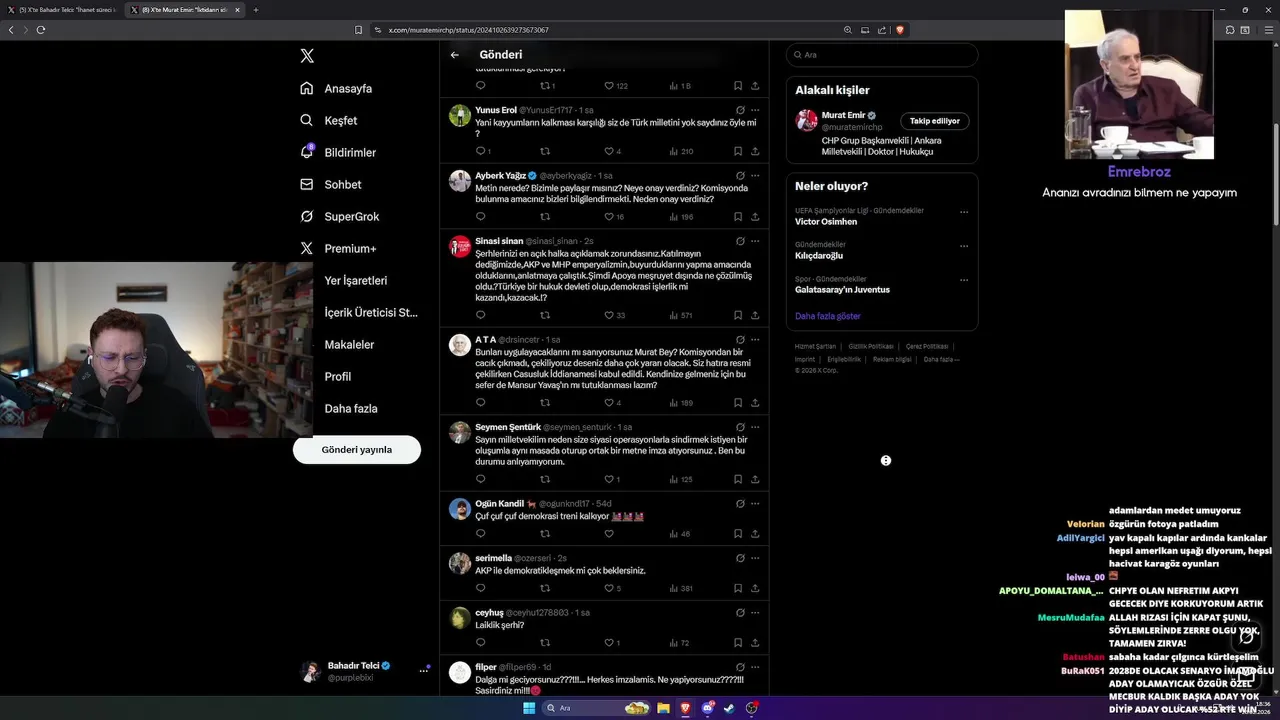Open the Victor Osimhen trending topic
1280x720 pixels.
pos(826,221)
